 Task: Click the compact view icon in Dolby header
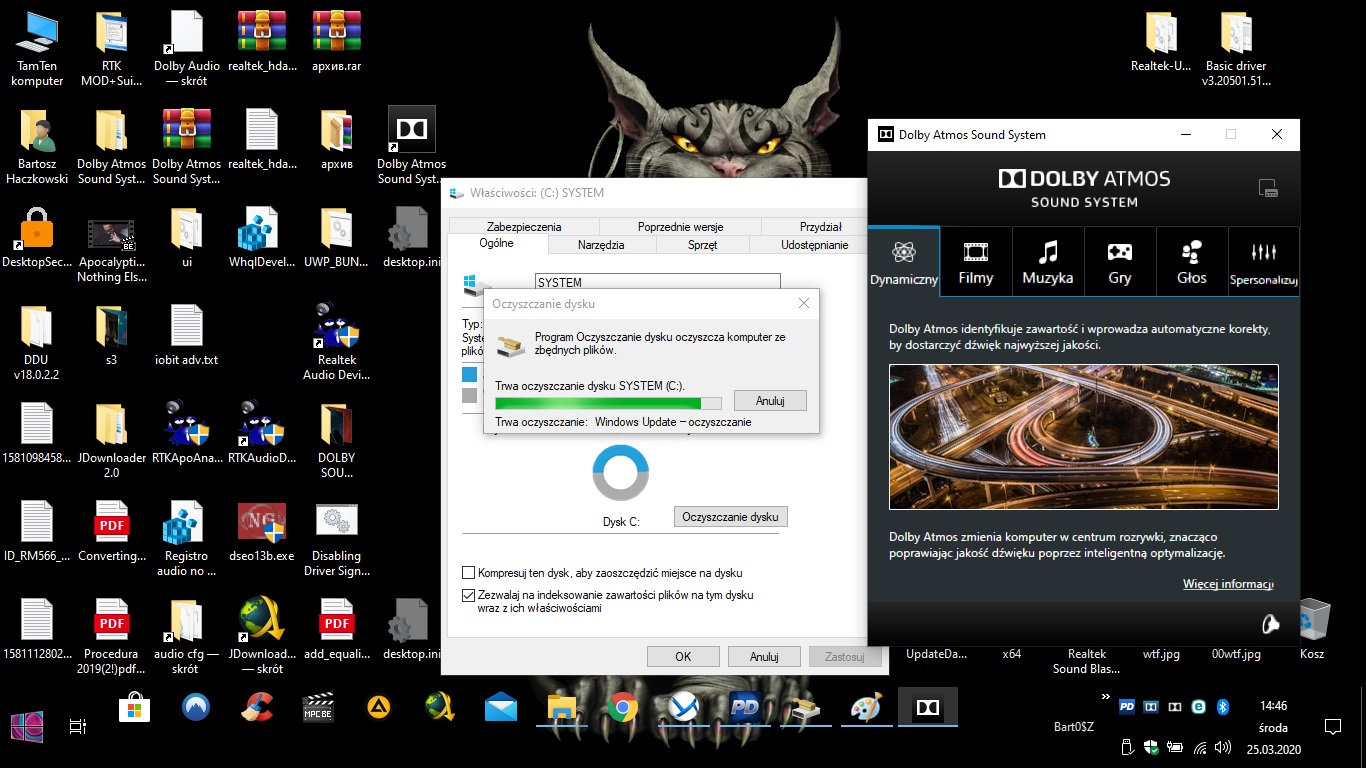point(1268,188)
